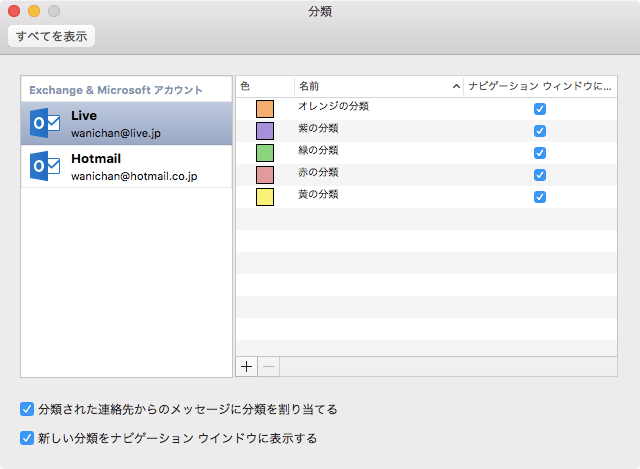Click the green category color swatch
The width and height of the screenshot is (640, 469).
click(265, 153)
